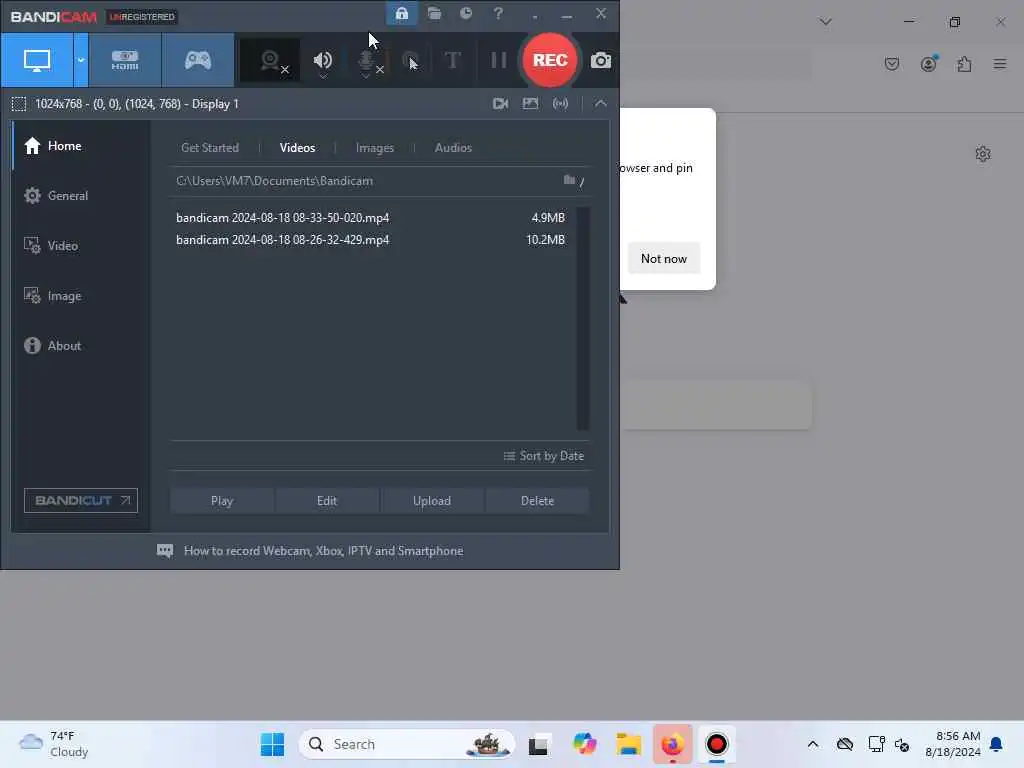1024x768 pixels.
Task: Switch to Firefox on taskbar
Action: pyautogui.click(x=673, y=744)
